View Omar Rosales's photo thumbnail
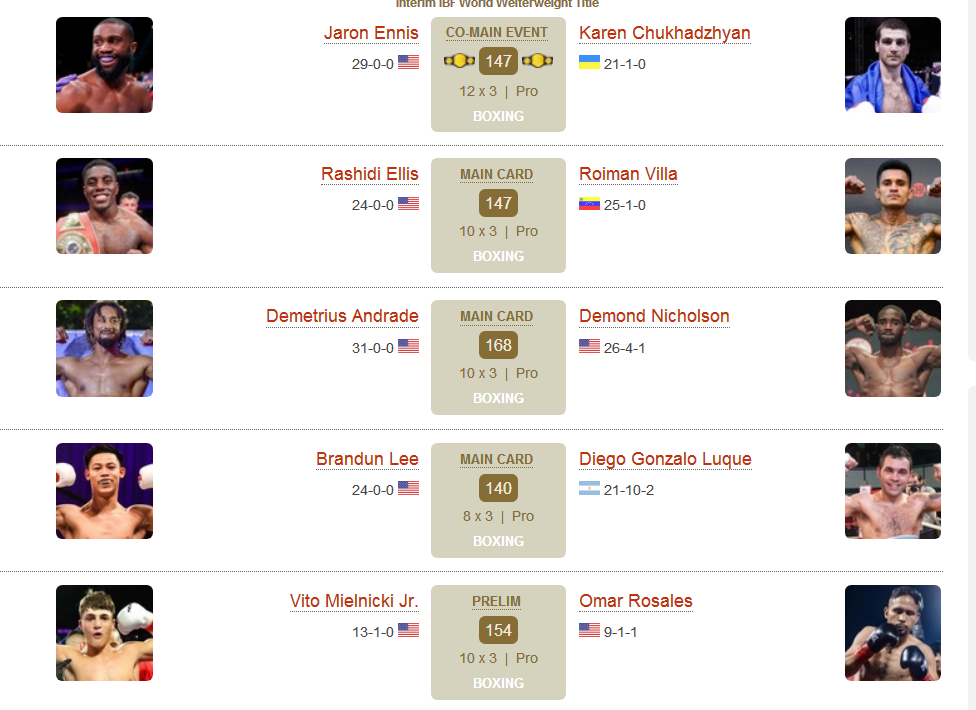The height and width of the screenshot is (710, 976). point(892,633)
